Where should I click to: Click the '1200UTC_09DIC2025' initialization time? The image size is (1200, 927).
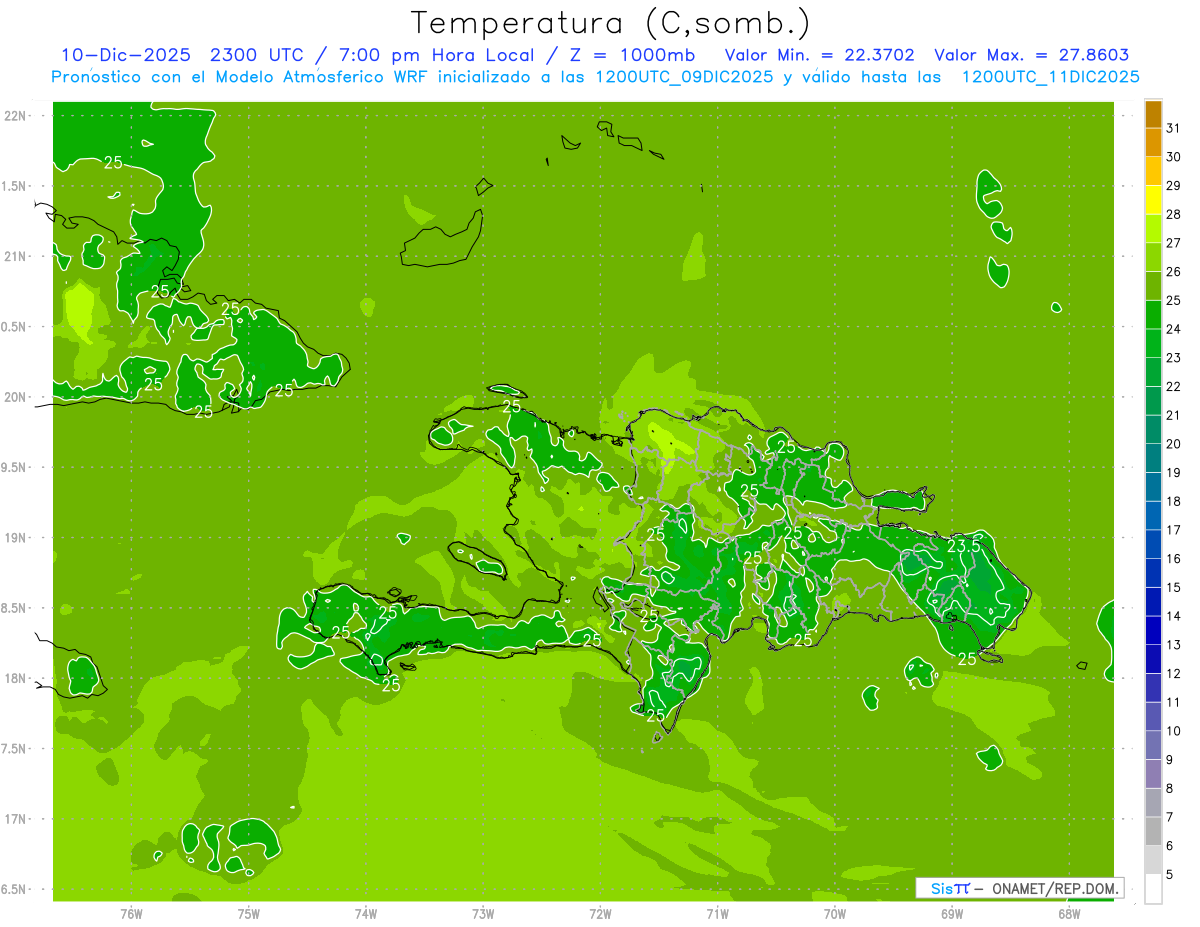tap(684, 77)
